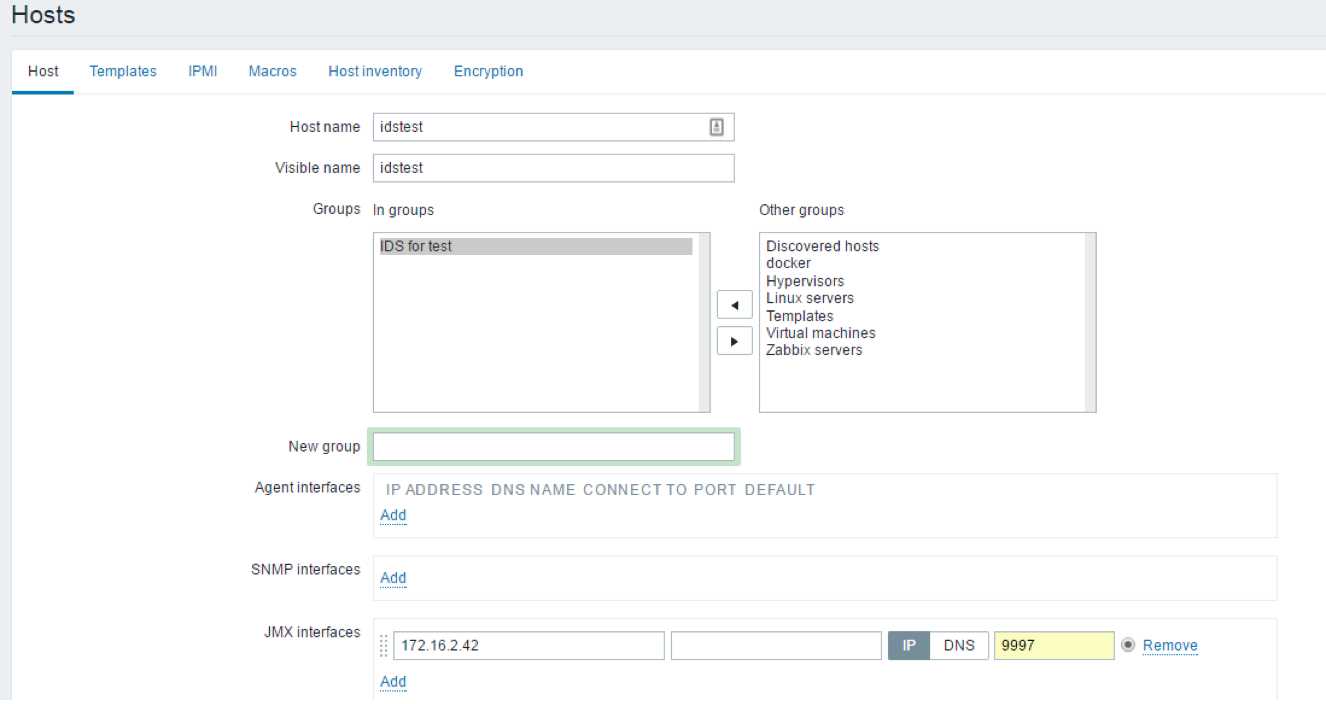Image resolution: width=1326 pixels, height=704 pixels.
Task: Focus the New group input field
Action: click(554, 447)
